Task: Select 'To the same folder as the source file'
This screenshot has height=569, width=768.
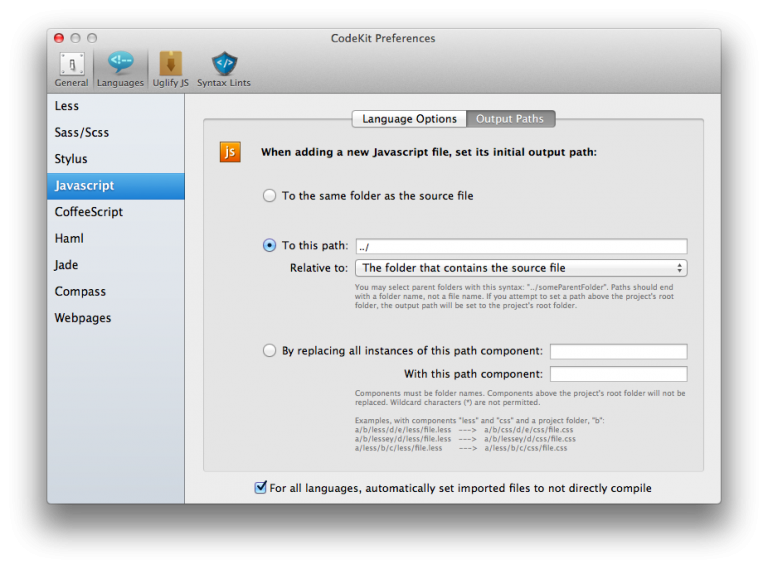Action: (x=269, y=196)
